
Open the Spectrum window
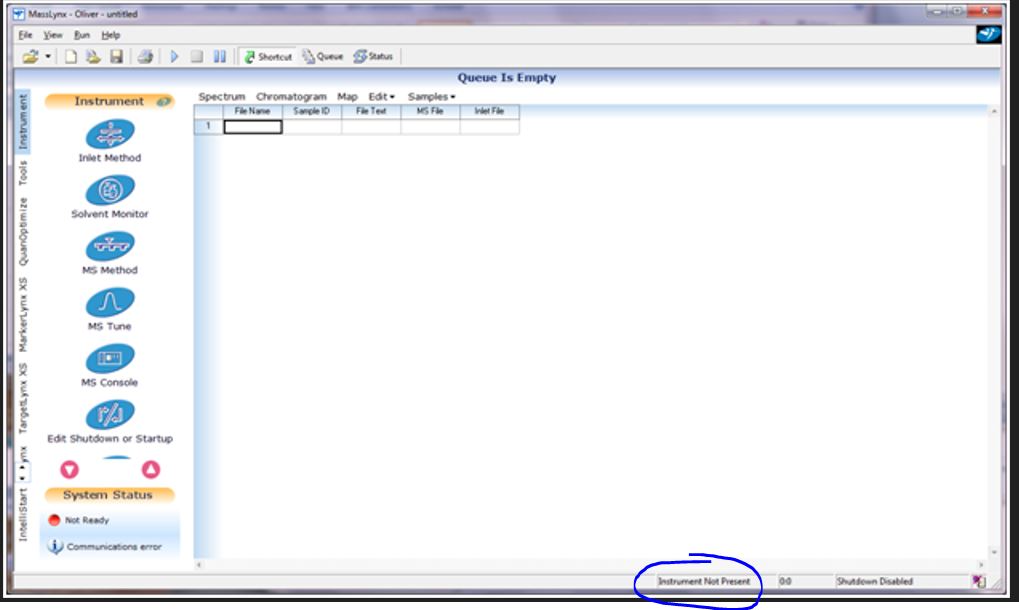click(222, 96)
